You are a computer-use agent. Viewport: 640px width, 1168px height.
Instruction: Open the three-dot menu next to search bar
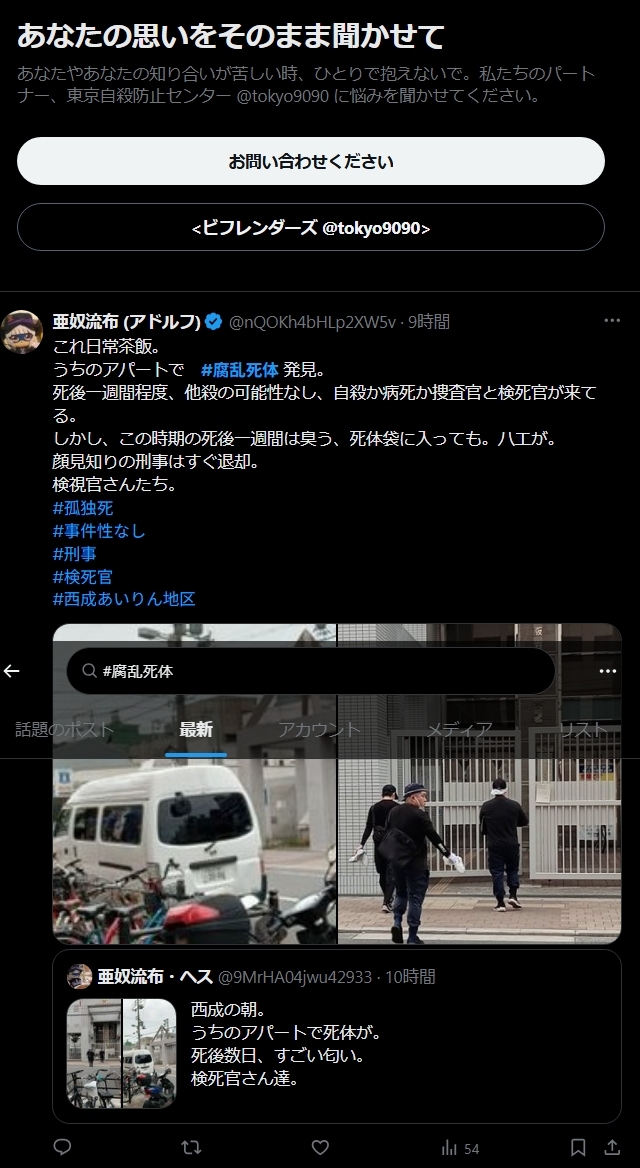coord(608,671)
